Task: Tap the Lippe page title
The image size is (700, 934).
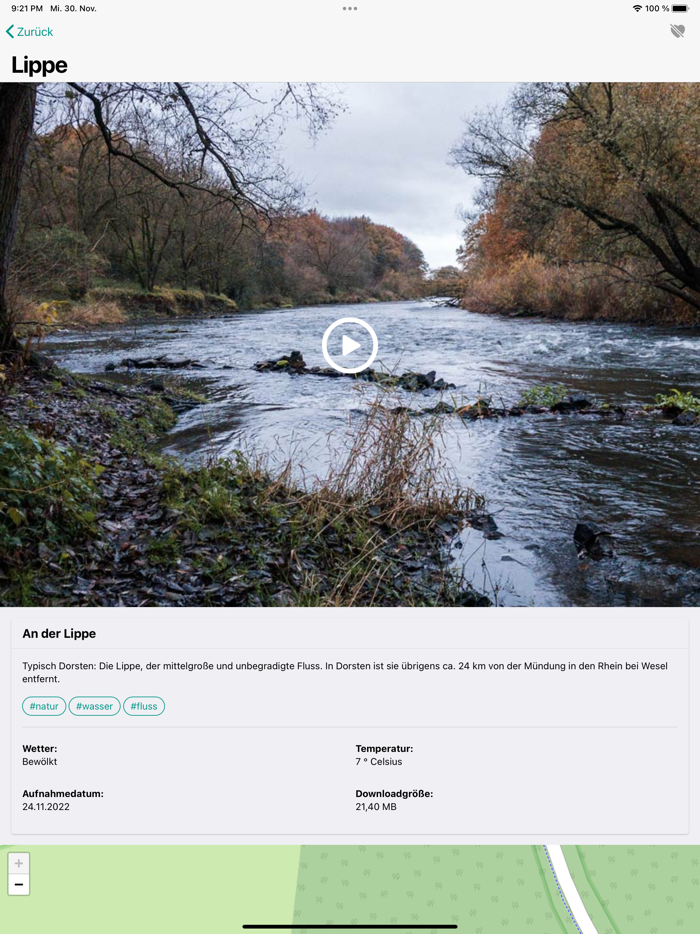Action: pos(39,65)
